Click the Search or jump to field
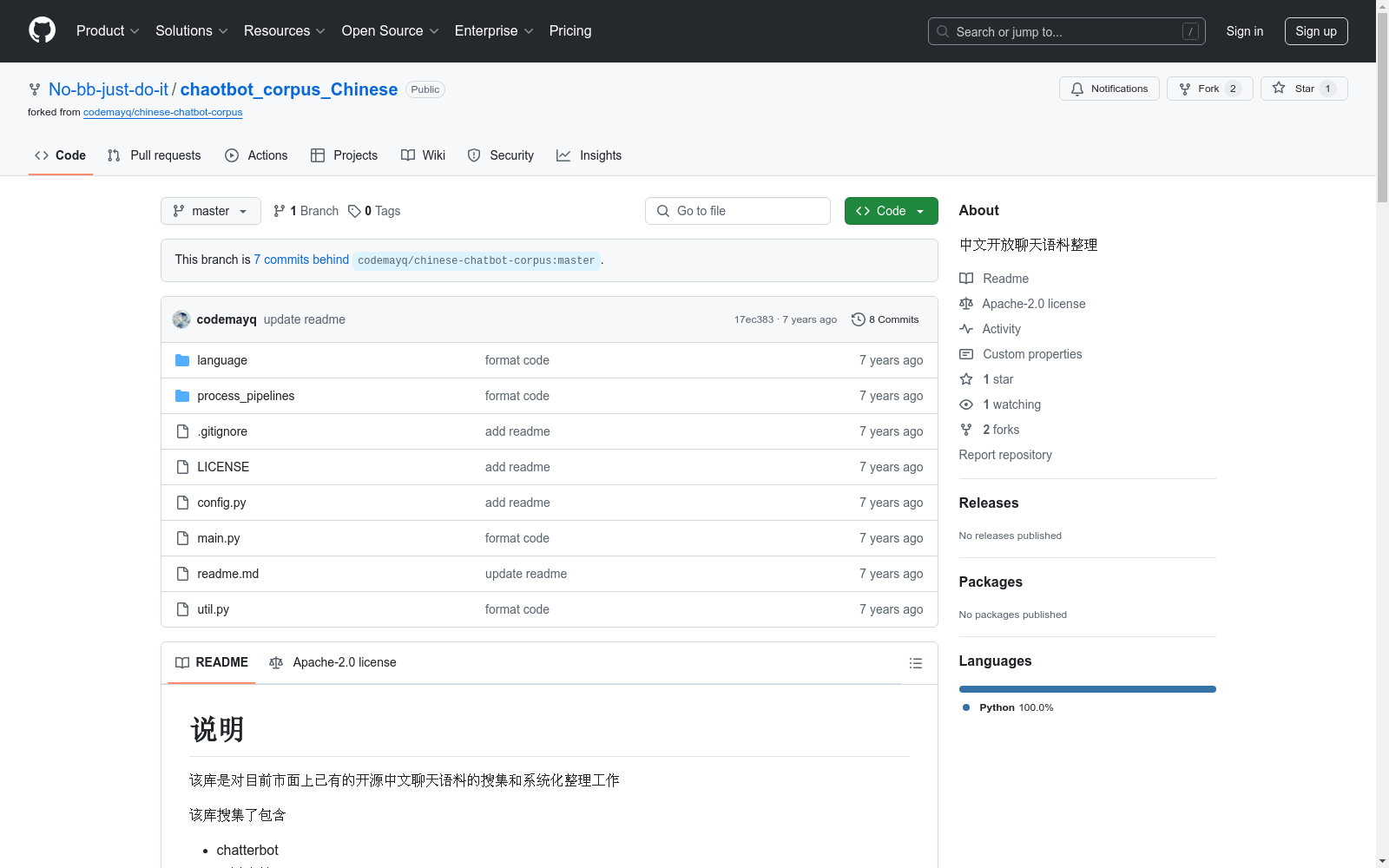 pos(1067,31)
